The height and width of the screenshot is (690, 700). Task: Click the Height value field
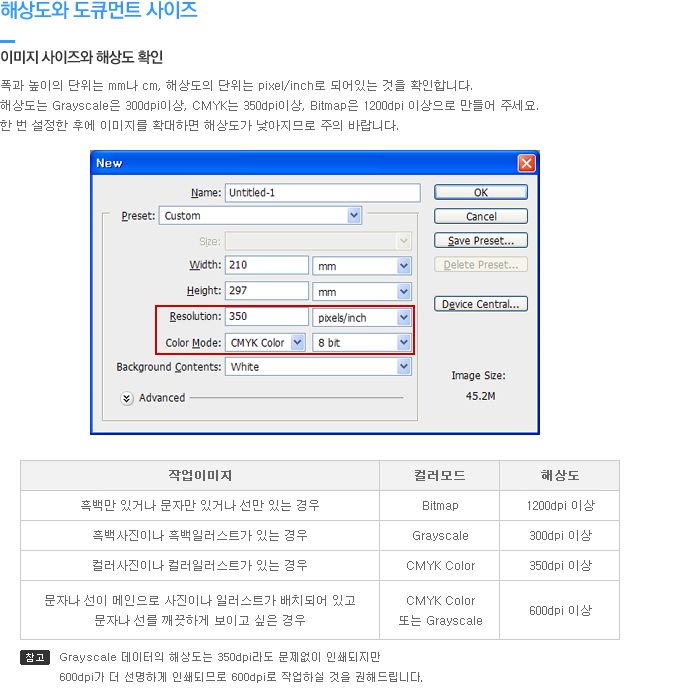tap(267, 291)
